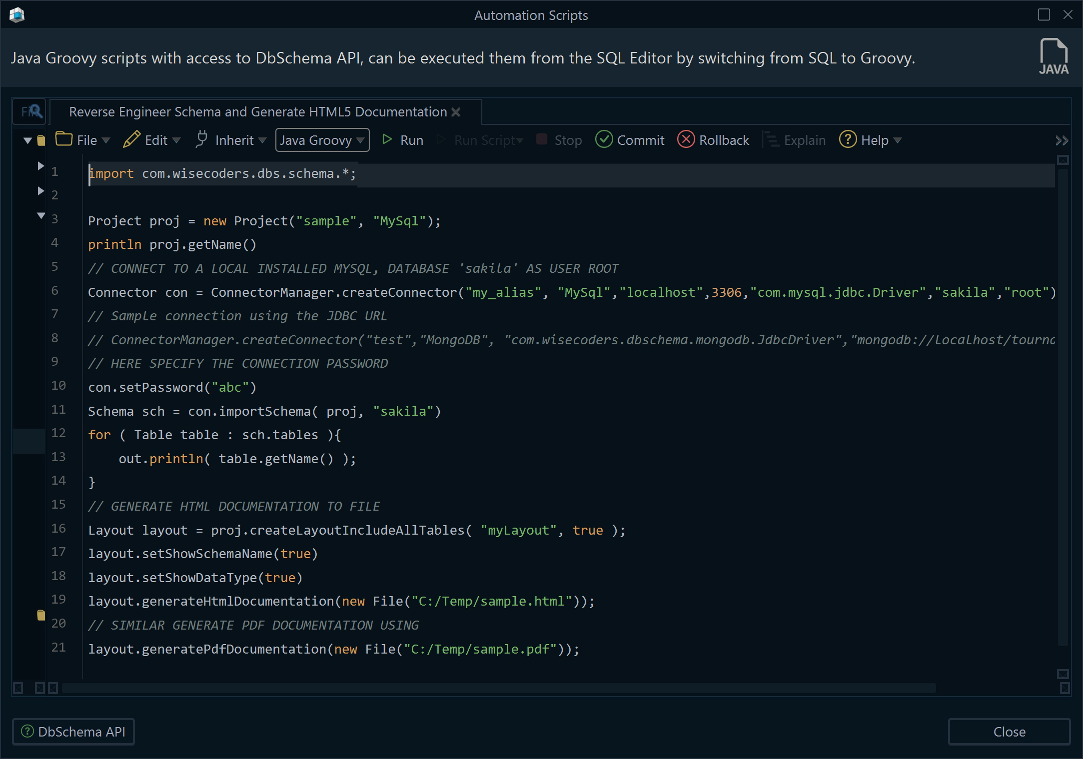Open the File menu
This screenshot has height=759, width=1083.
tap(84, 140)
